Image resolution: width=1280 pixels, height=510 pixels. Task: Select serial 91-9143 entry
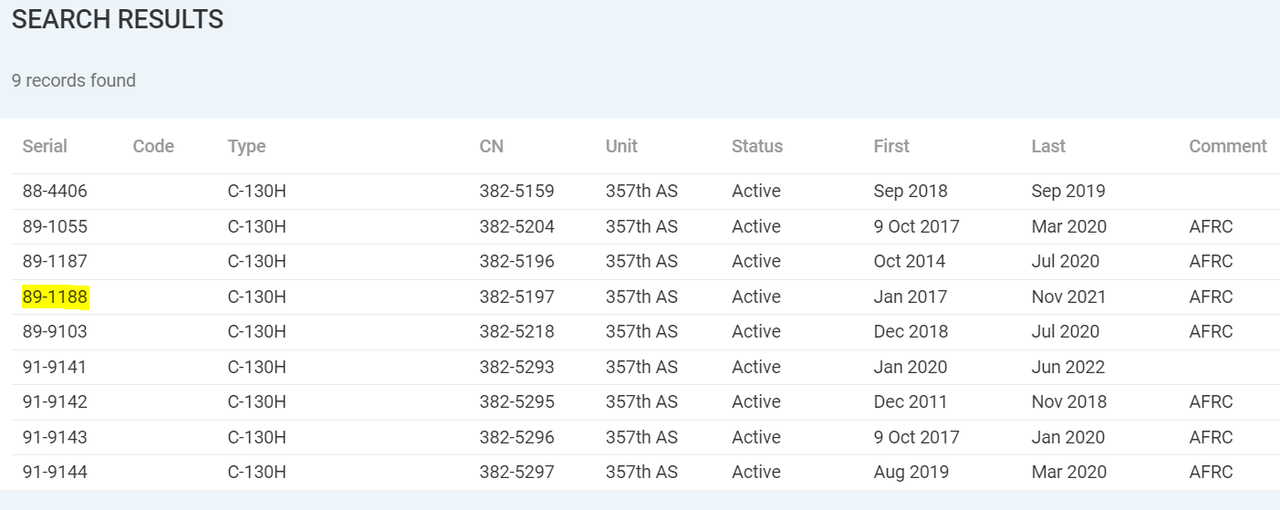pos(55,437)
